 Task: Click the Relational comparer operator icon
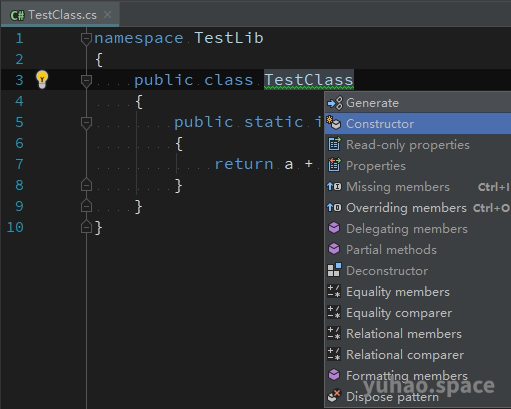pos(334,354)
